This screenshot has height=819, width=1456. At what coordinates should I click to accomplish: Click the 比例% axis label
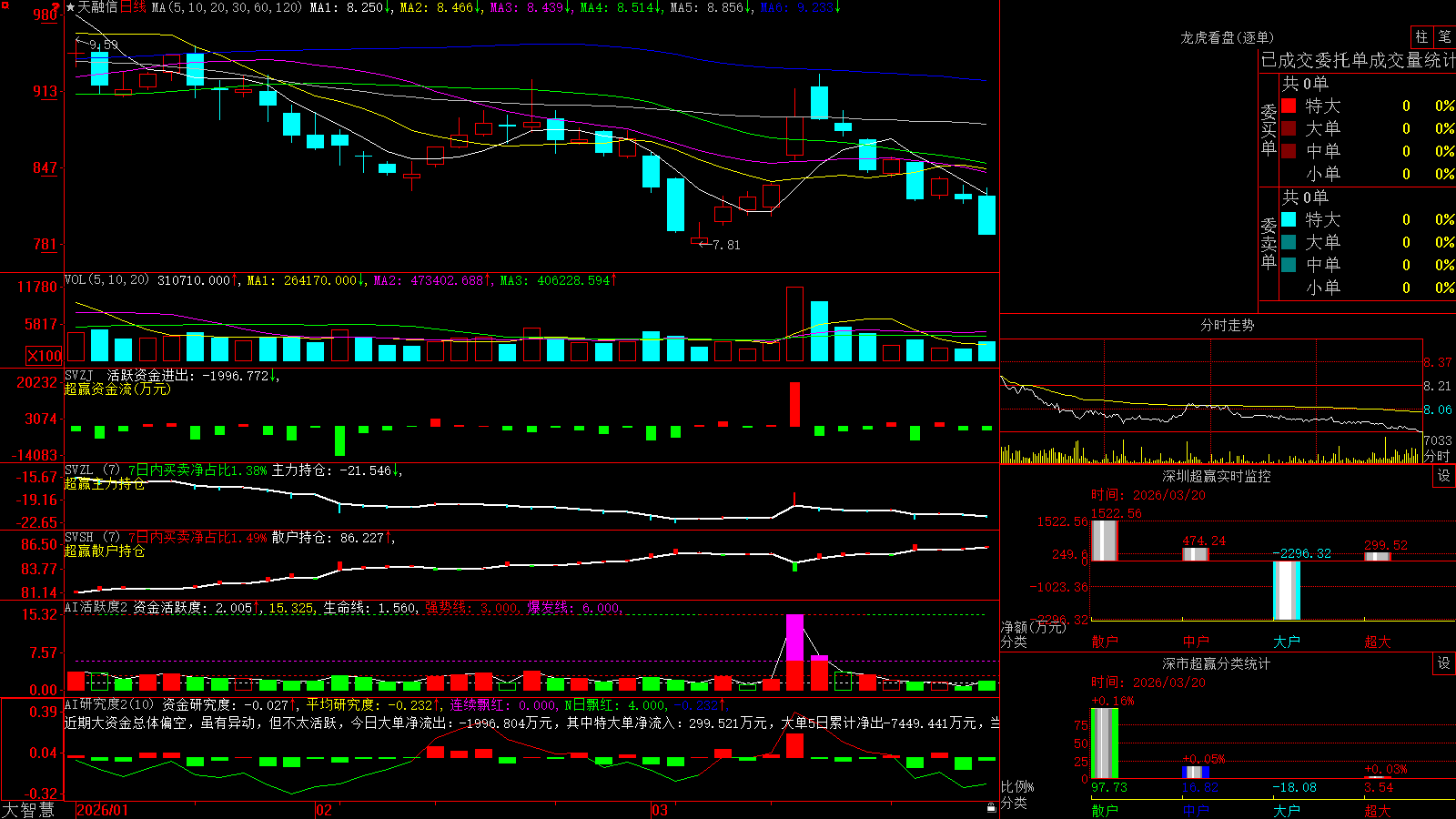click(x=1017, y=786)
